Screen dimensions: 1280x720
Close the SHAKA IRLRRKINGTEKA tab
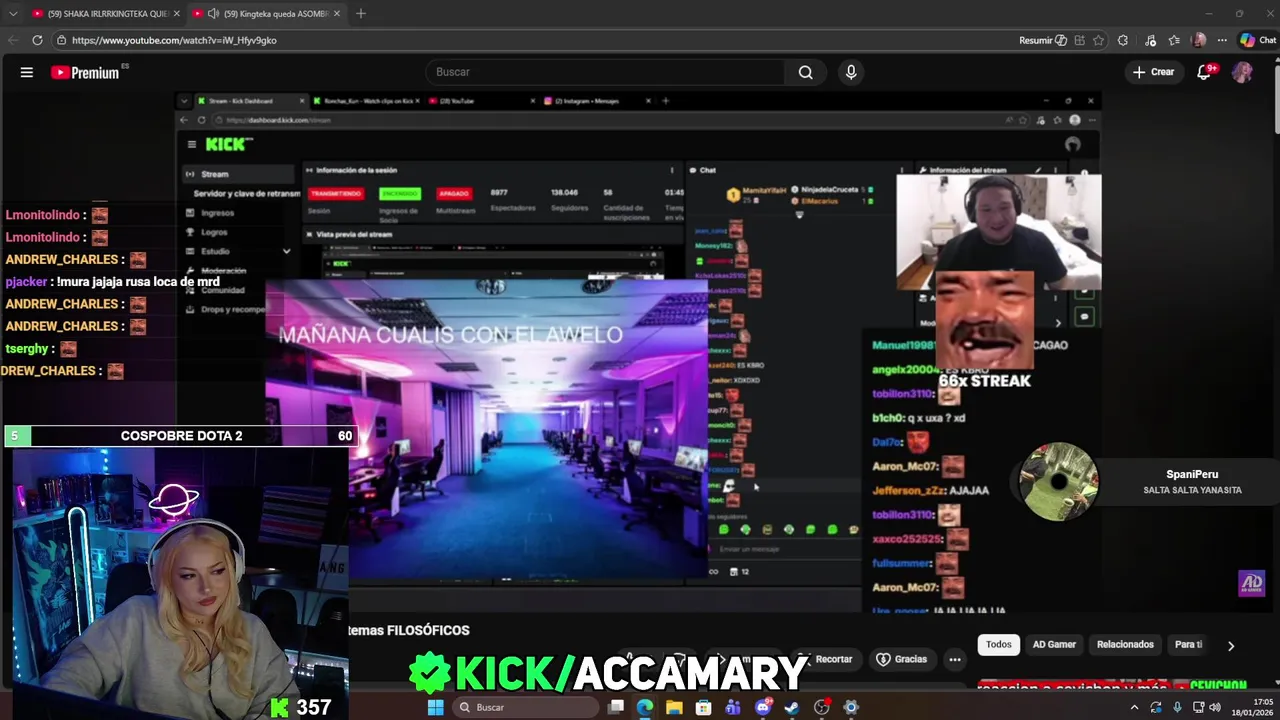coord(177,13)
